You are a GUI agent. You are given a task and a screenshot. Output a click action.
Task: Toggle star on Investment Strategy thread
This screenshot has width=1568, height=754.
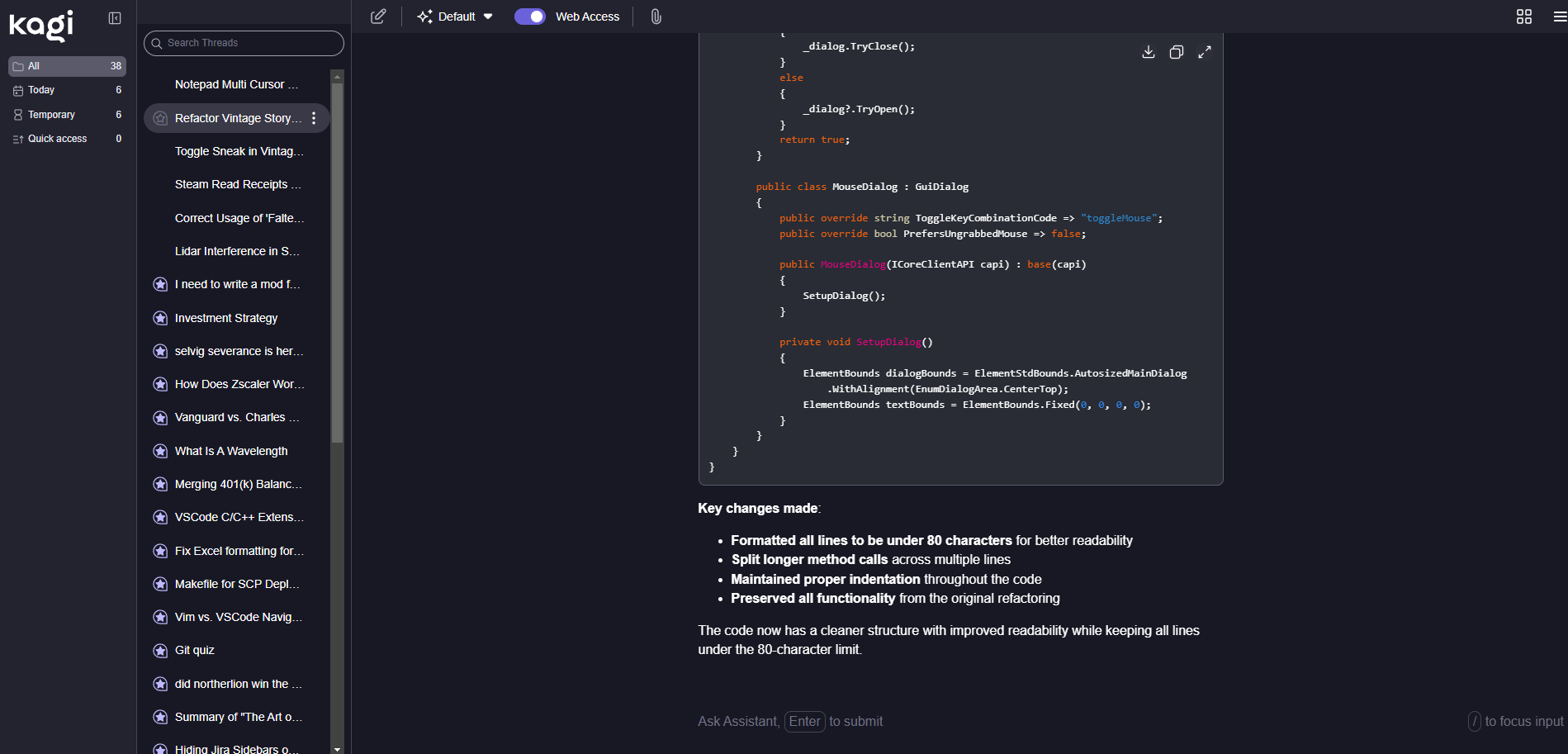point(160,318)
